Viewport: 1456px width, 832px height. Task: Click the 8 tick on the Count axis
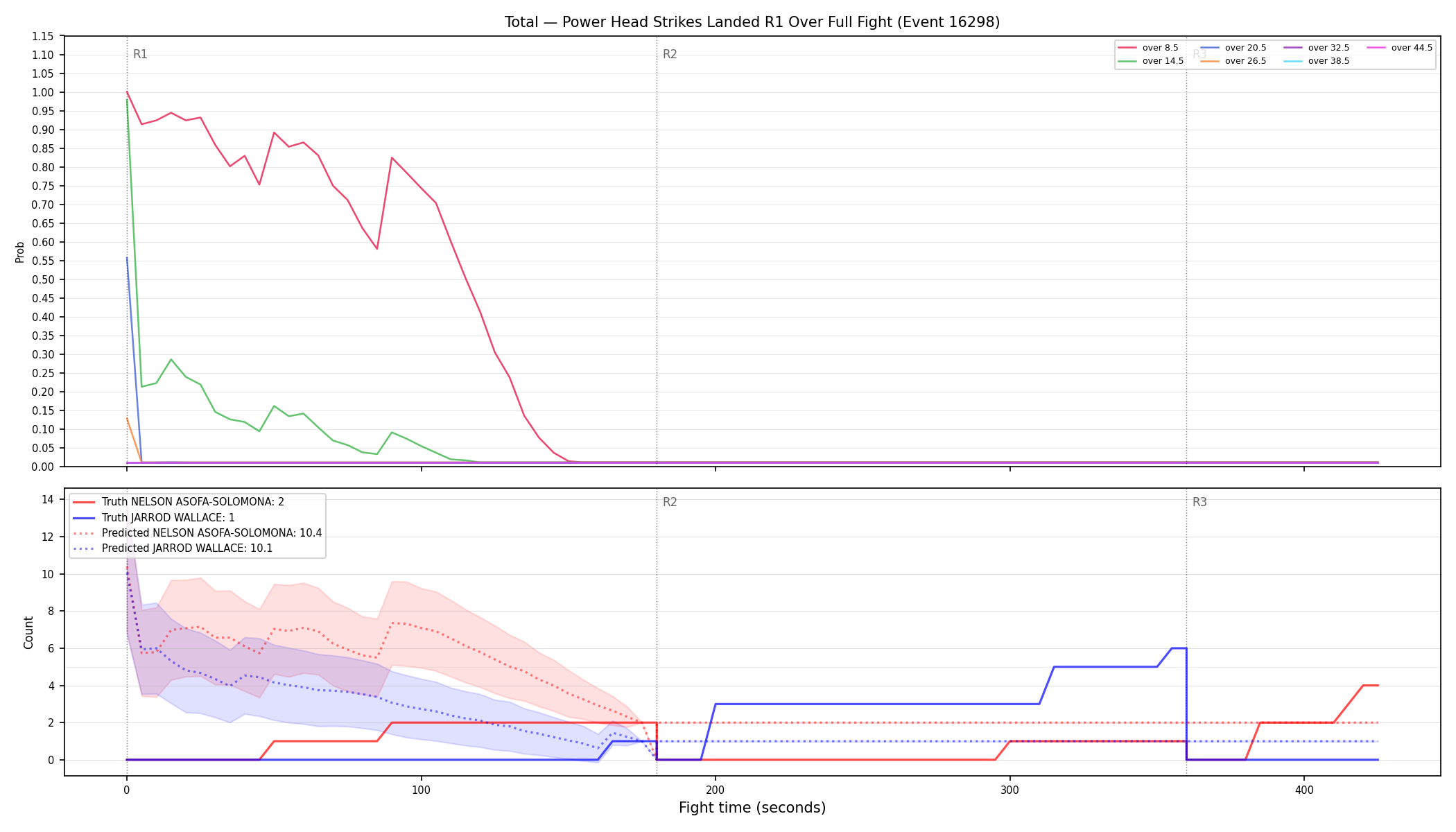pyautogui.click(x=51, y=611)
